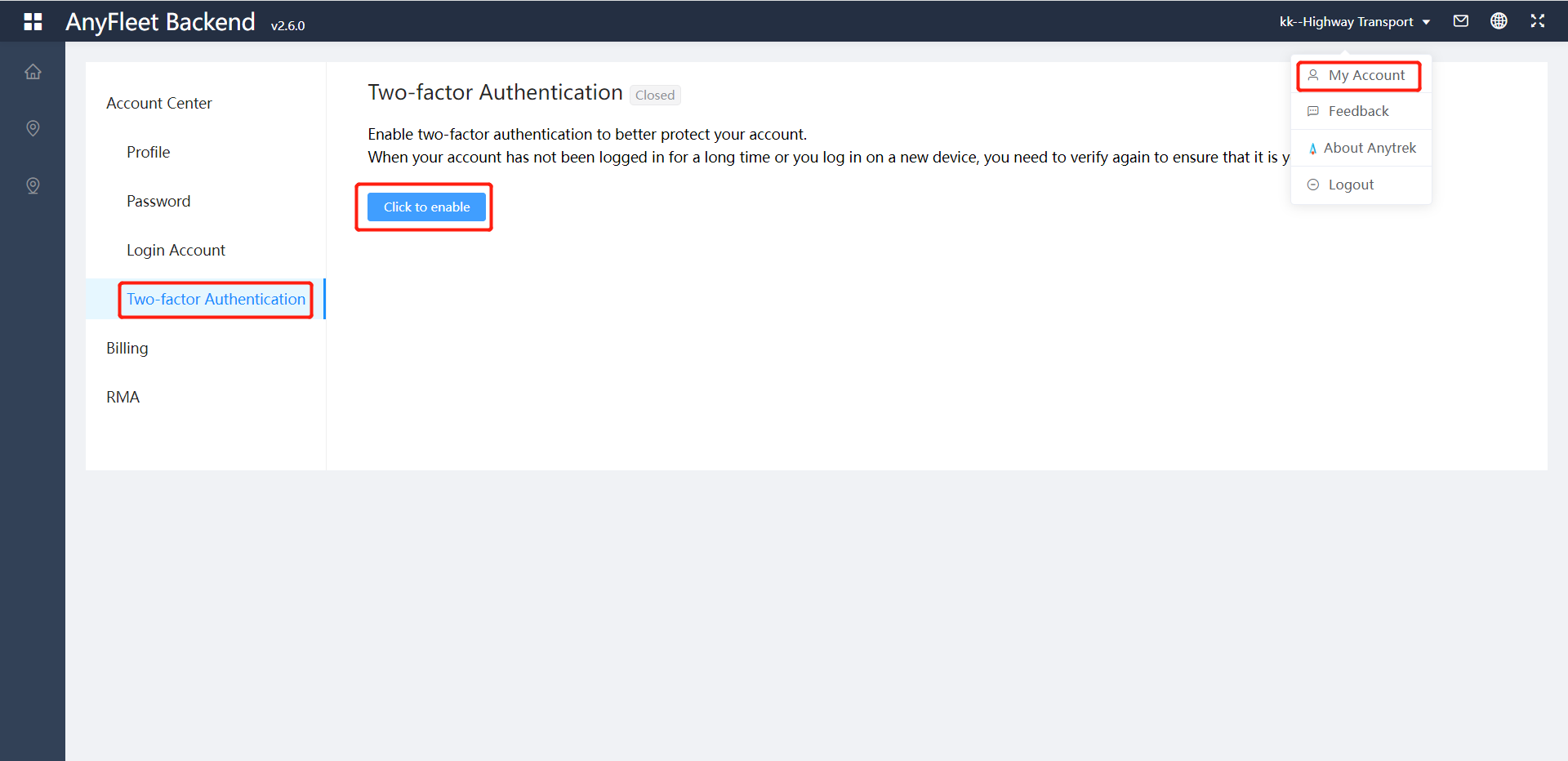Click the person icon next to My Account
Viewport: 1568px width, 761px height.
pos(1313,75)
